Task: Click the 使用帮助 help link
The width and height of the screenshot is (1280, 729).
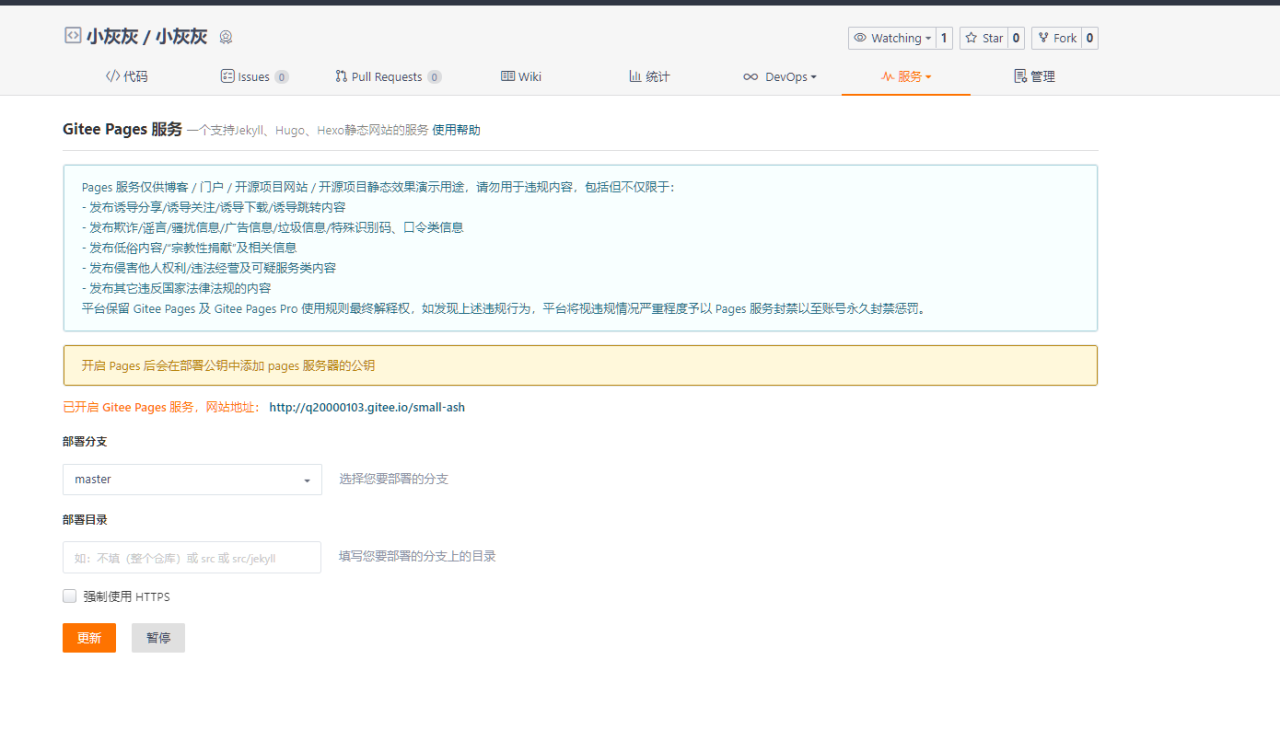Action: tap(456, 130)
